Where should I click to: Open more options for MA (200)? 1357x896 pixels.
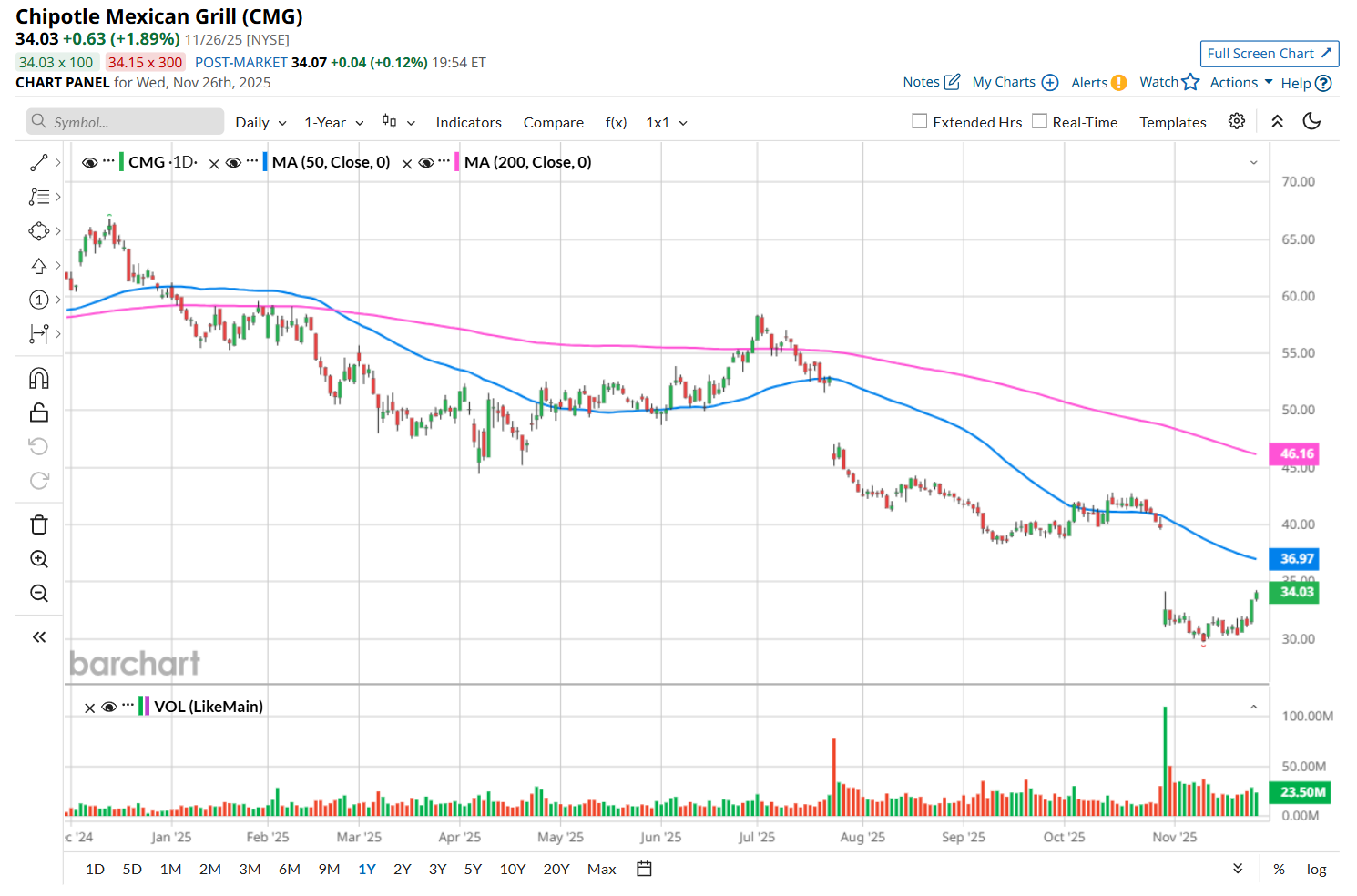click(444, 161)
